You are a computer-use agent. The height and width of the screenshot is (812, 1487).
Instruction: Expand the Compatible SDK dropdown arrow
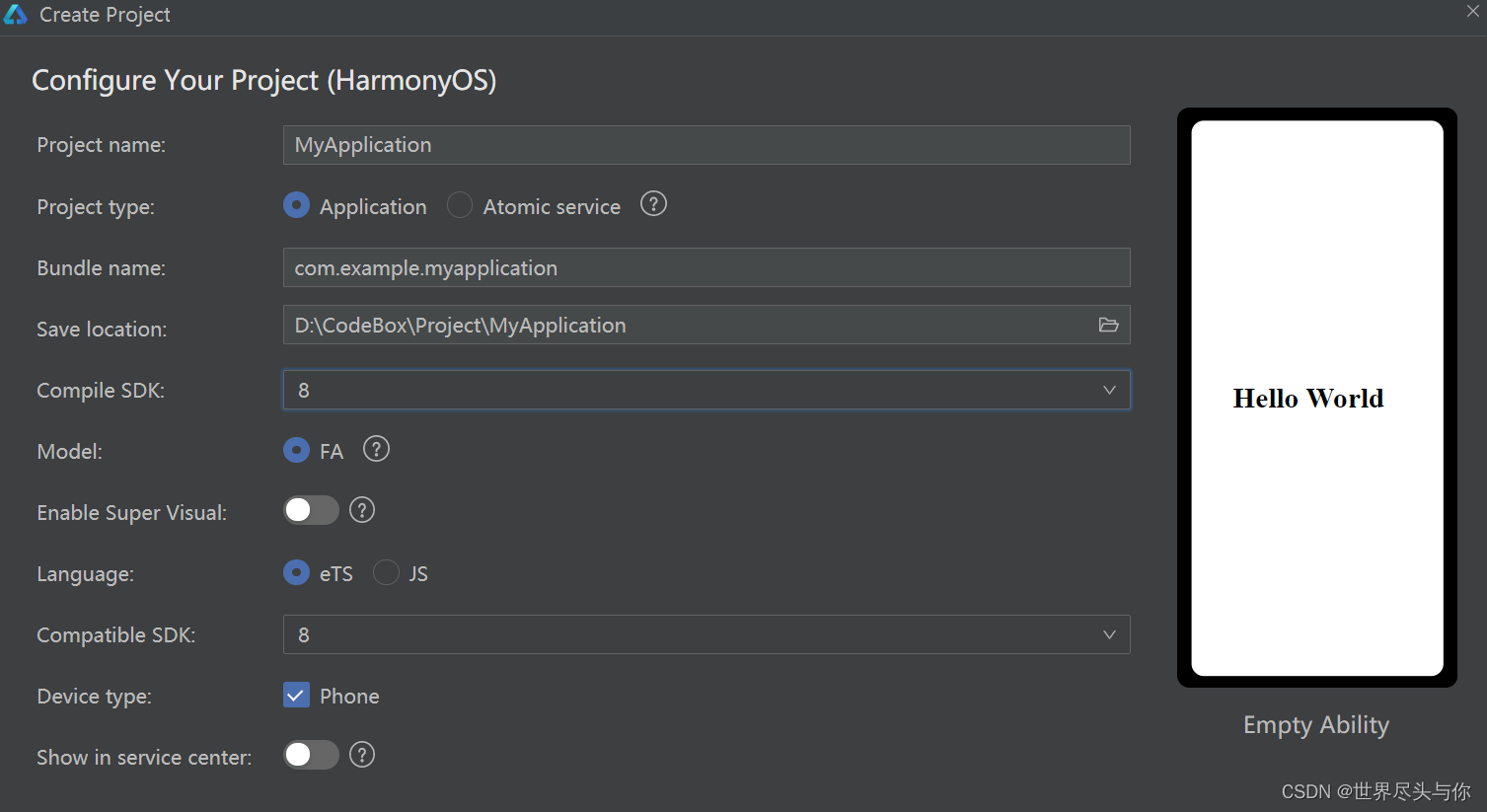click(1109, 634)
